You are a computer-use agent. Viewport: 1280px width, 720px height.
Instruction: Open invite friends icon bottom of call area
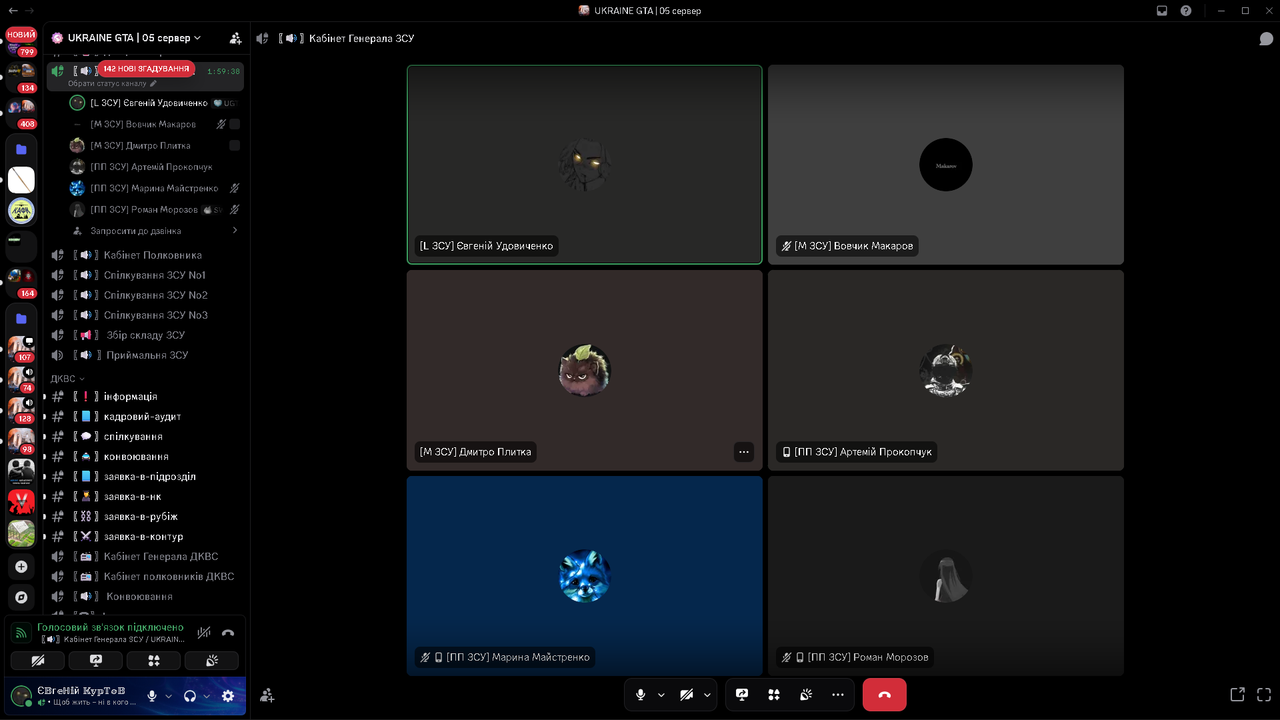(x=267, y=695)
